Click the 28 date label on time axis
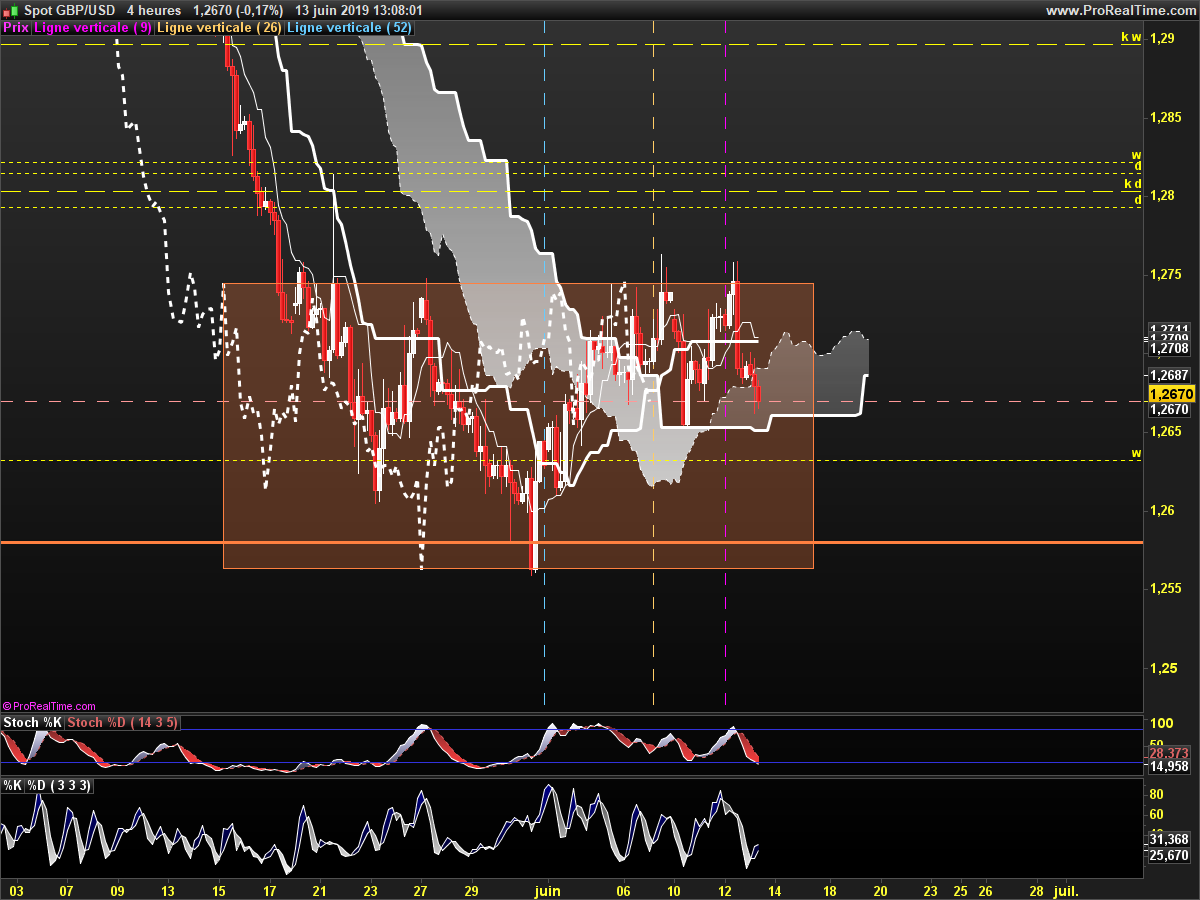The height and width of the screenshot is (900, 1200). tap(1036, 889)
